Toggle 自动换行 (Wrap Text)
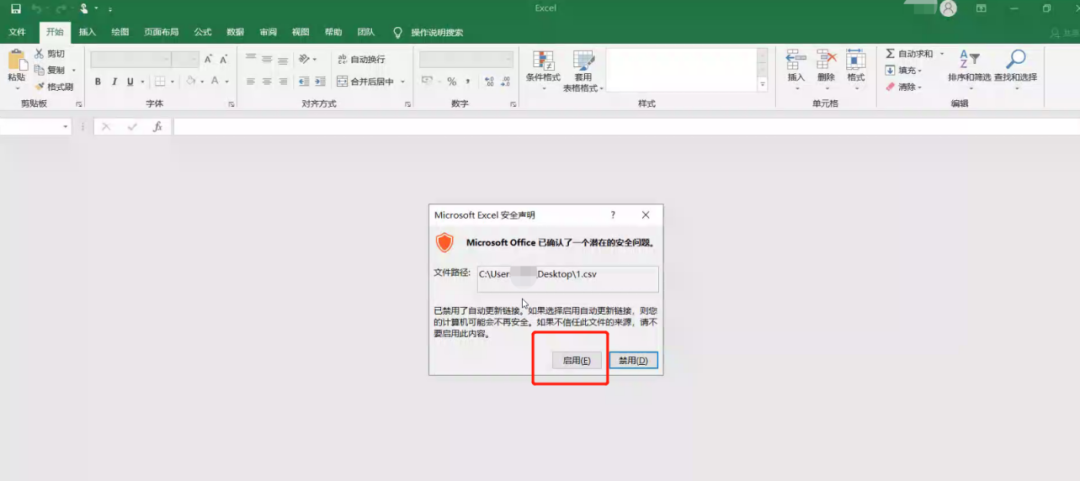Screen dimensions: 1080x481 point(361,59)
